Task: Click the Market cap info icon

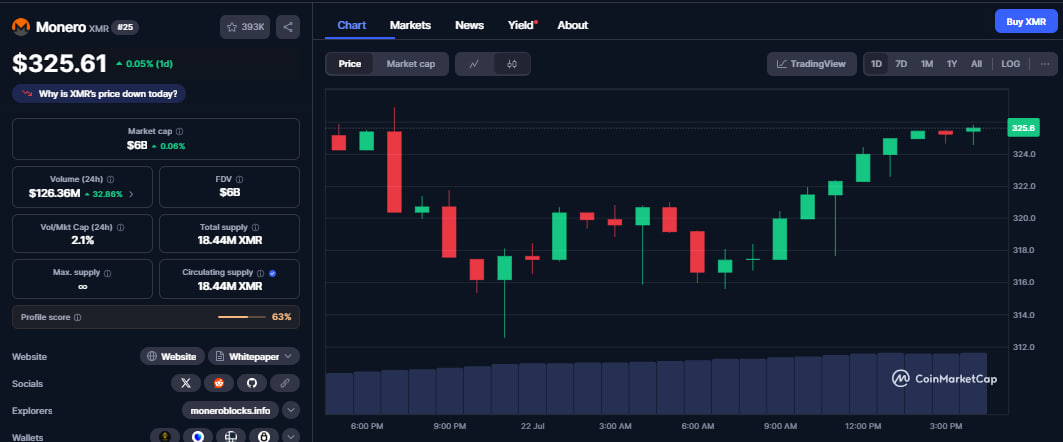Action: click(x=180, y=132)
